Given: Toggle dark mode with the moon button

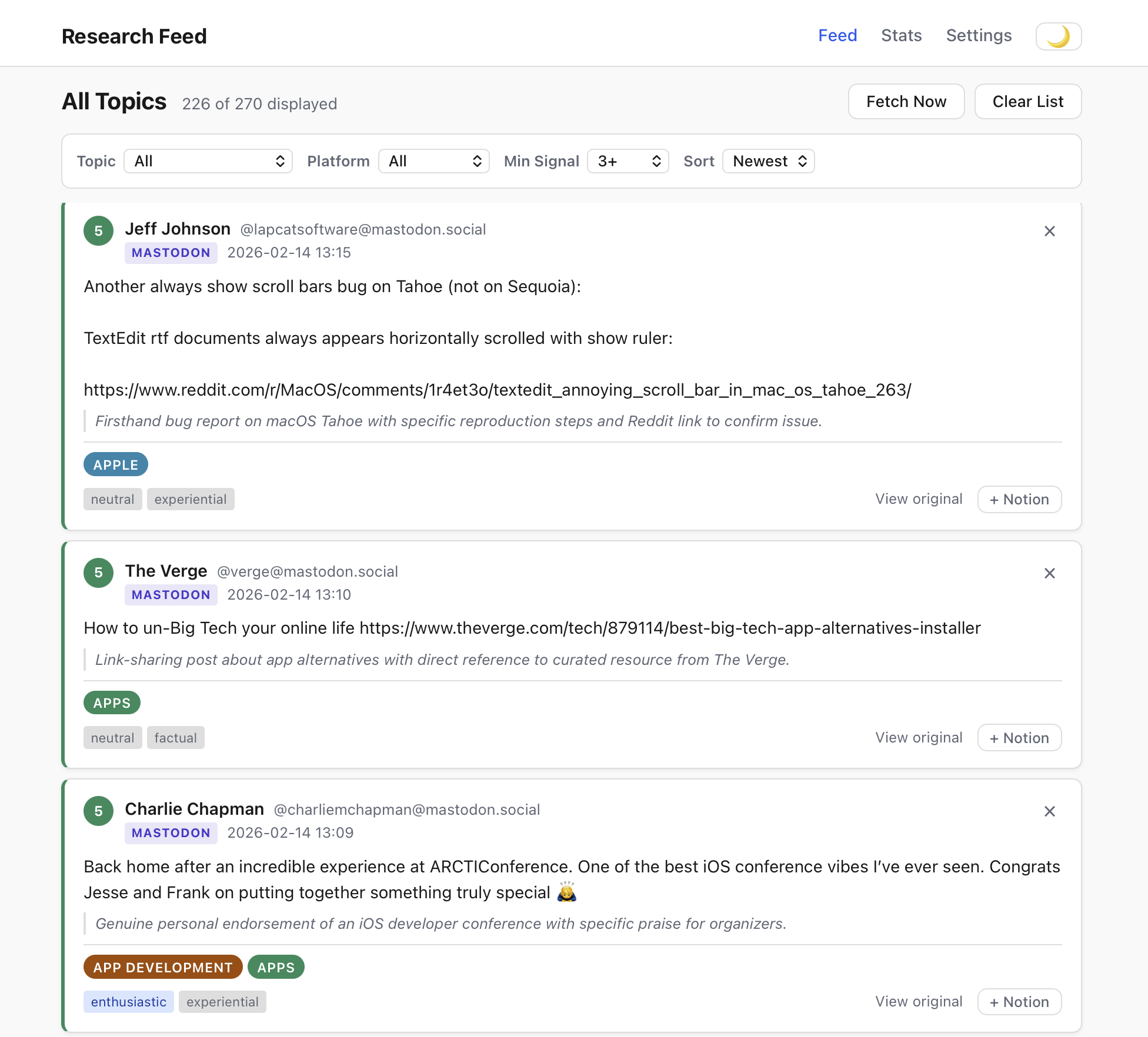Looking at the screenshot, I should click(x=1058, y=36).
